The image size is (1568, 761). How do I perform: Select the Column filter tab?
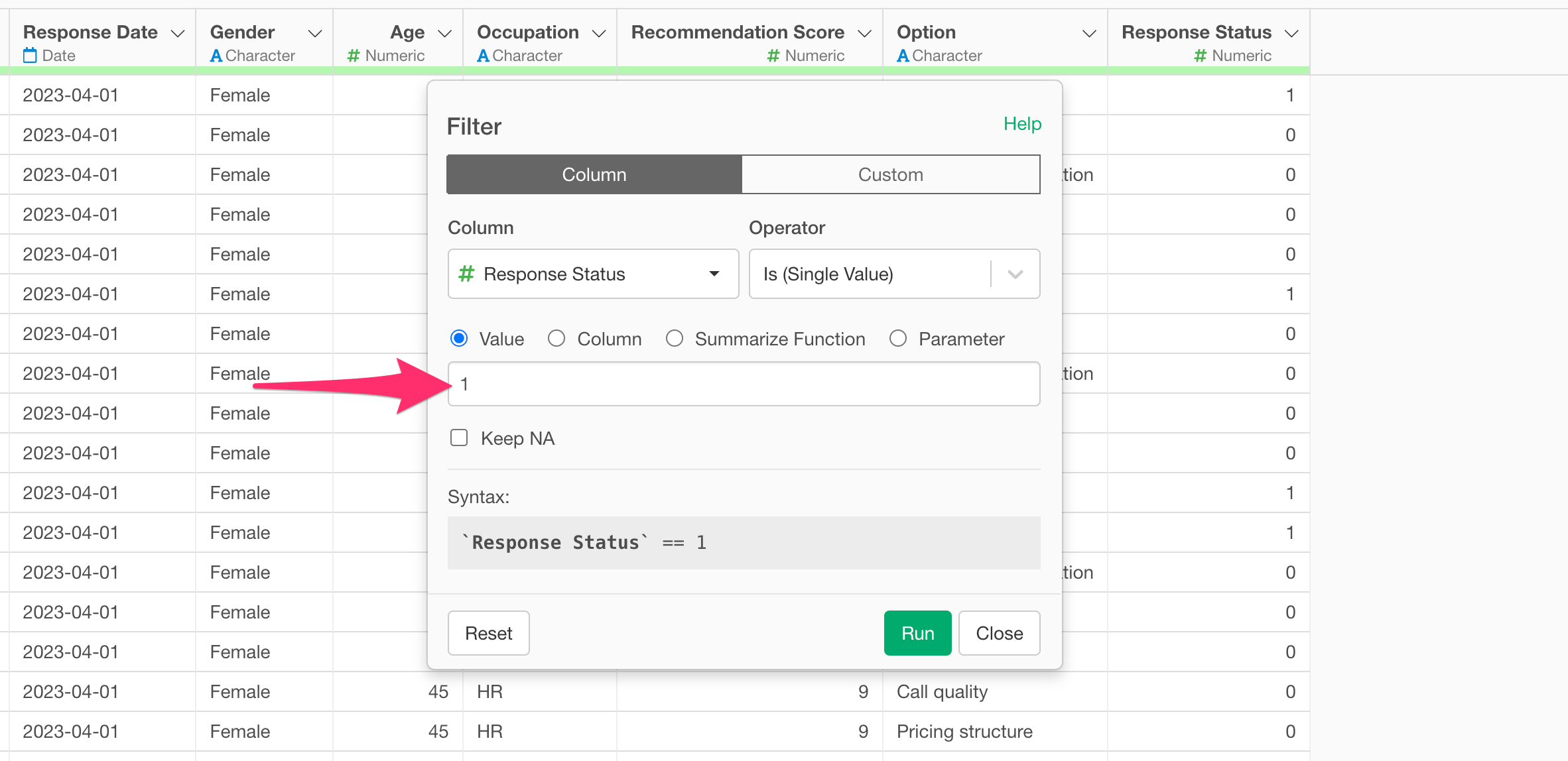tap(594, 174)
